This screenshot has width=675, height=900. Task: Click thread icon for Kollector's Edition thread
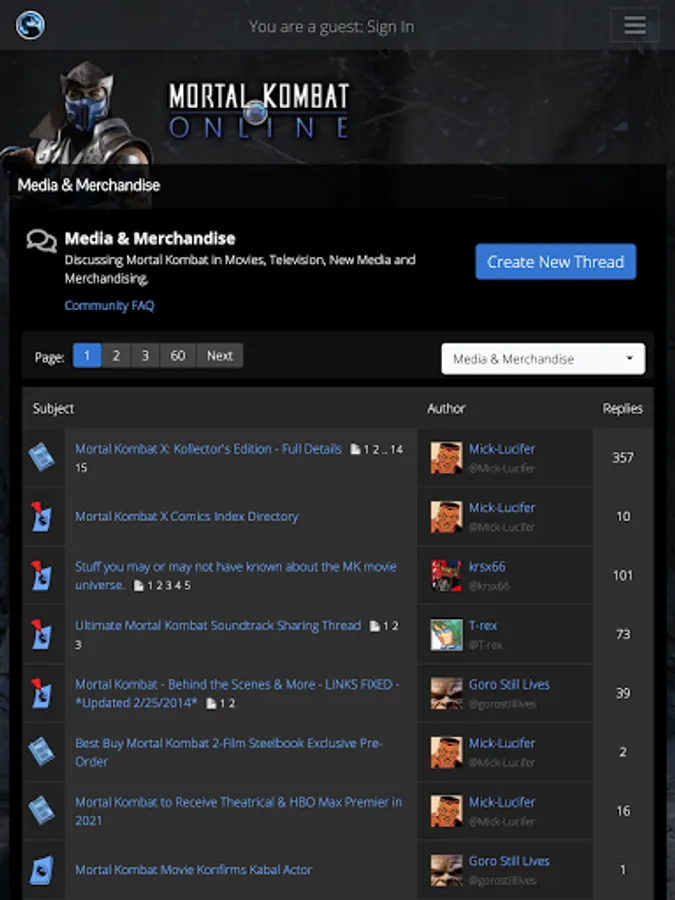point(41,457)
